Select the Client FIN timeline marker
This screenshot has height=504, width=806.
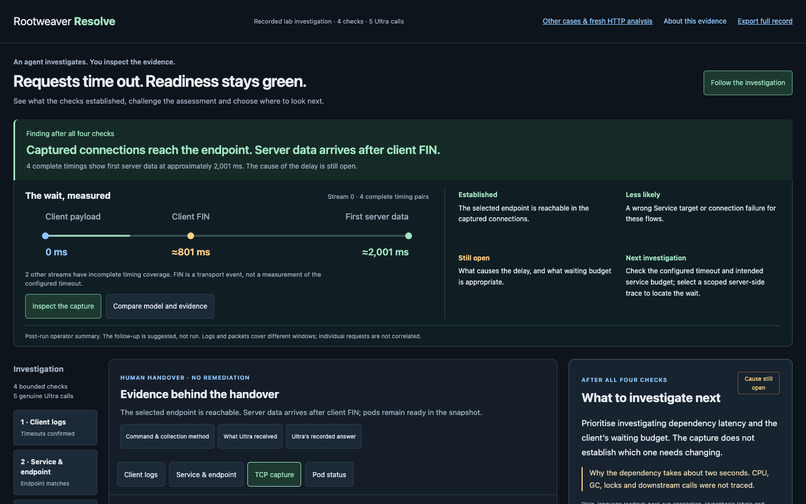(x=191, y=236)
